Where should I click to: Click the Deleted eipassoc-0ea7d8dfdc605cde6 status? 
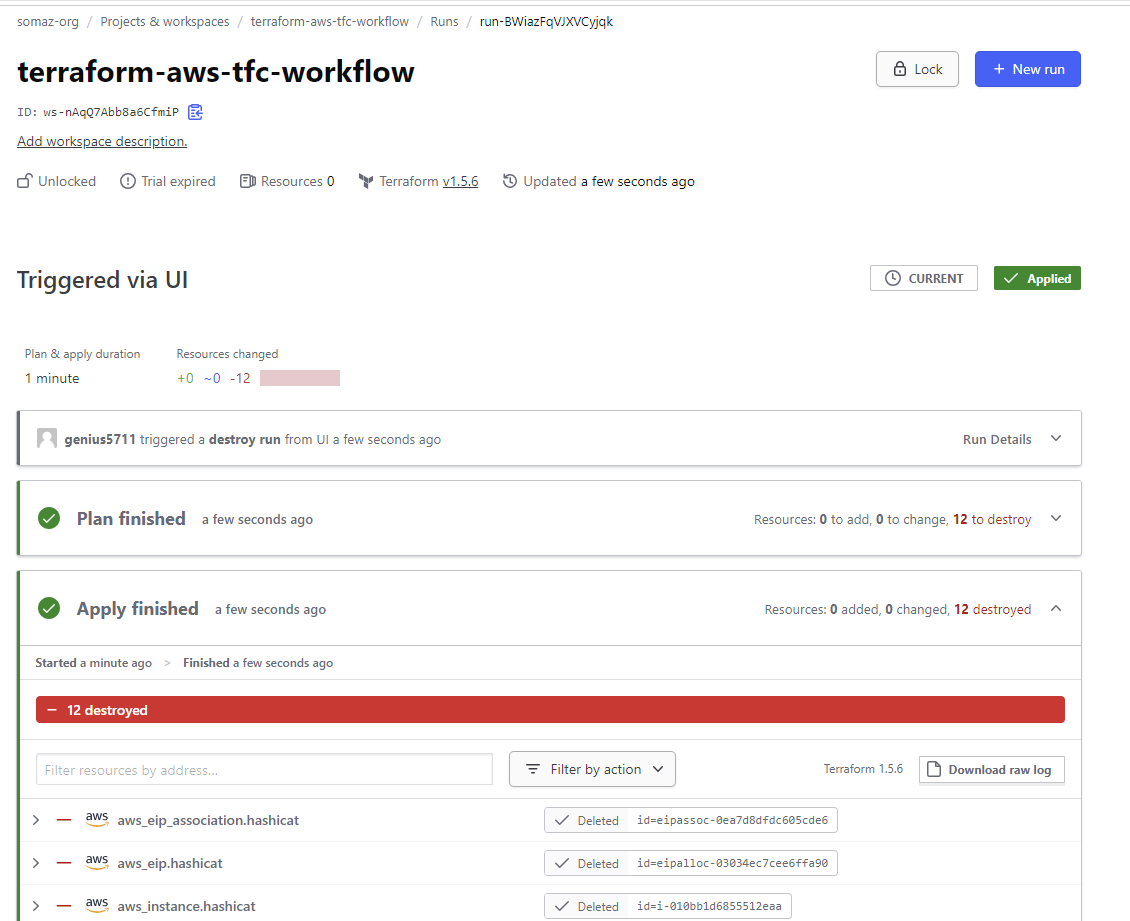tap(690, 820)
